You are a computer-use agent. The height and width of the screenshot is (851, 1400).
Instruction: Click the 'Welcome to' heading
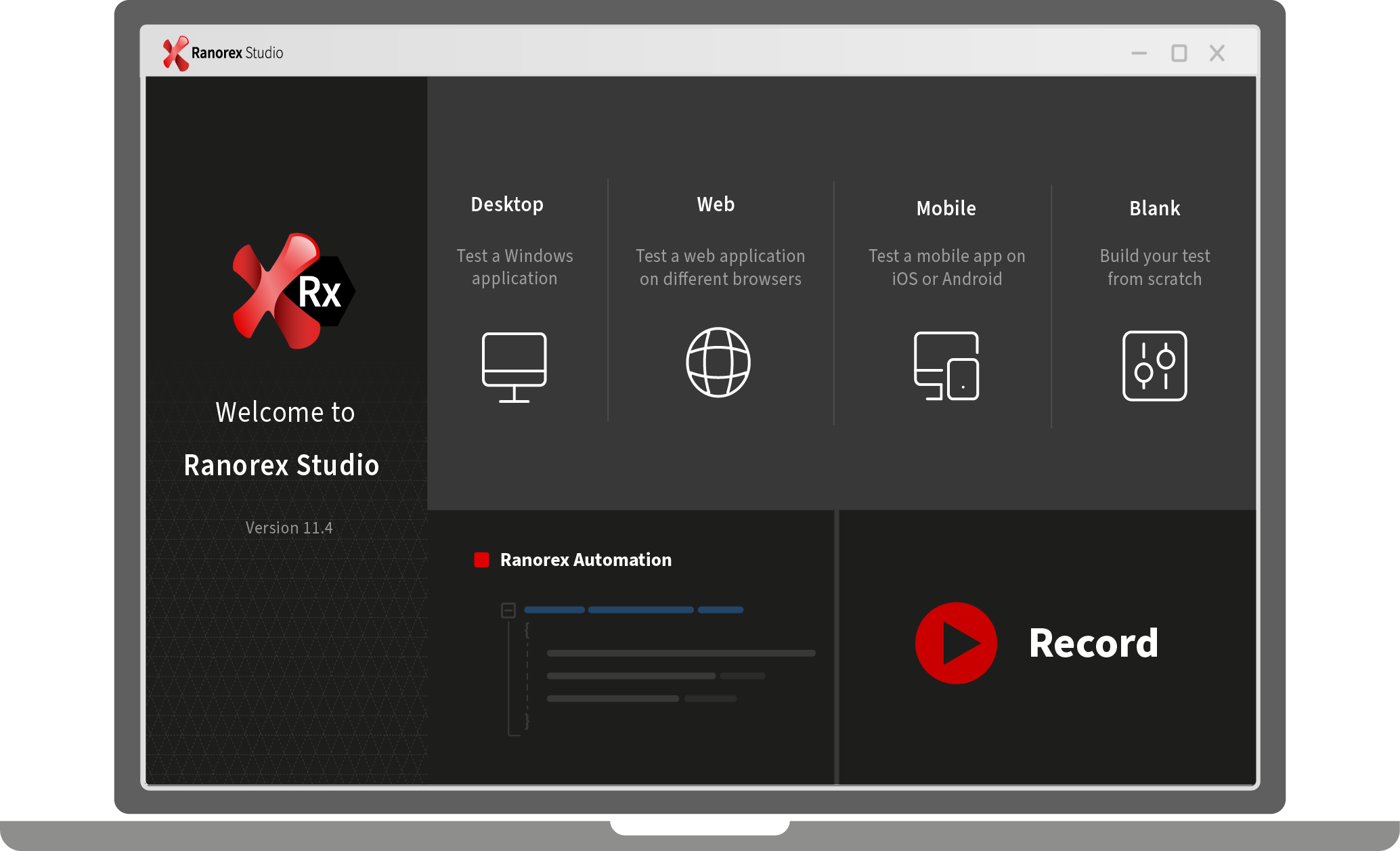(x=285, y=412)
